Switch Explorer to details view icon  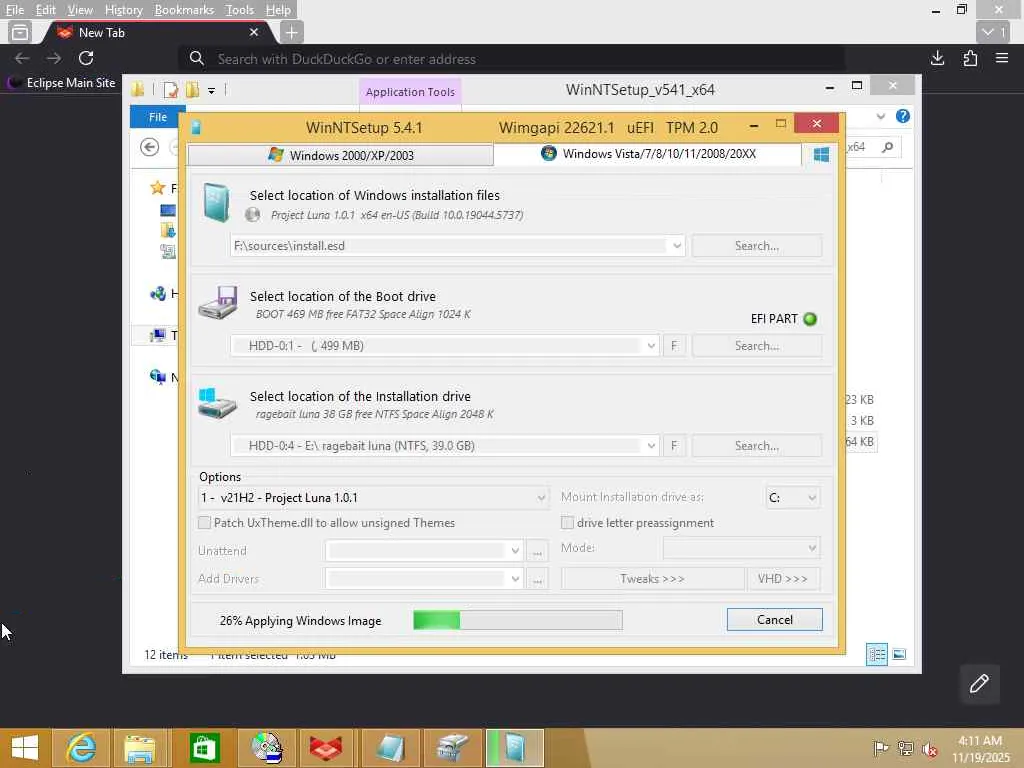tap(876, 654)
